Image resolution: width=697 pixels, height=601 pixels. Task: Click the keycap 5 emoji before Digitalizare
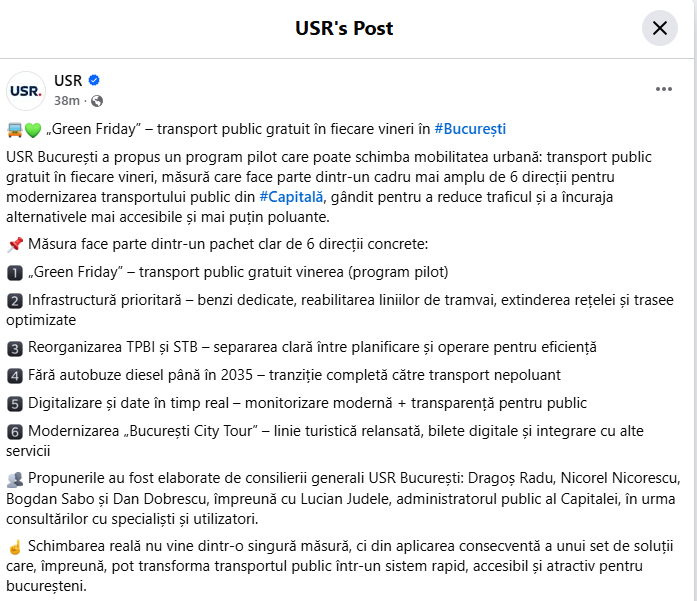pos(14,404)
